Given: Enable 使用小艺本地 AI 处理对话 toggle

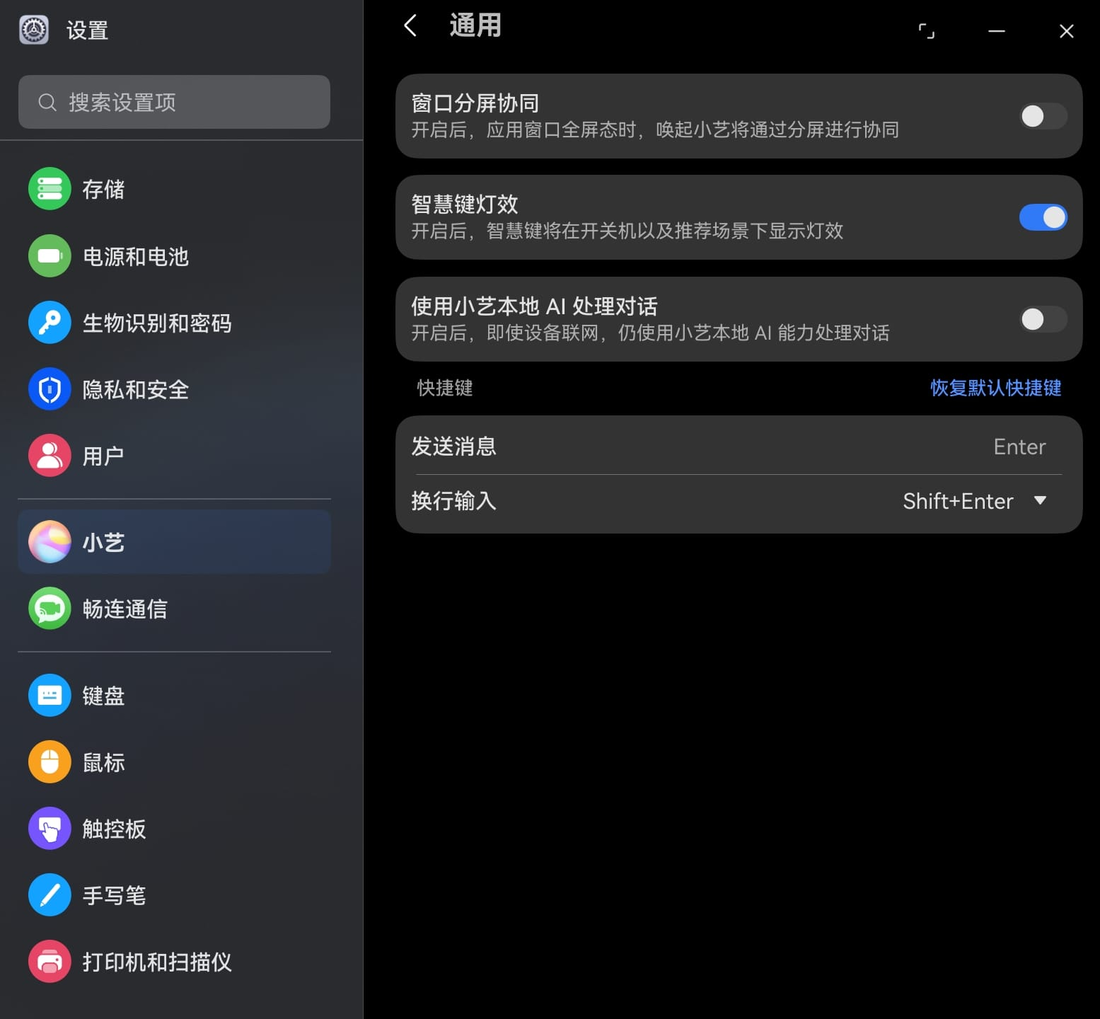Looking at the screenshot, I should (1042, 320).
